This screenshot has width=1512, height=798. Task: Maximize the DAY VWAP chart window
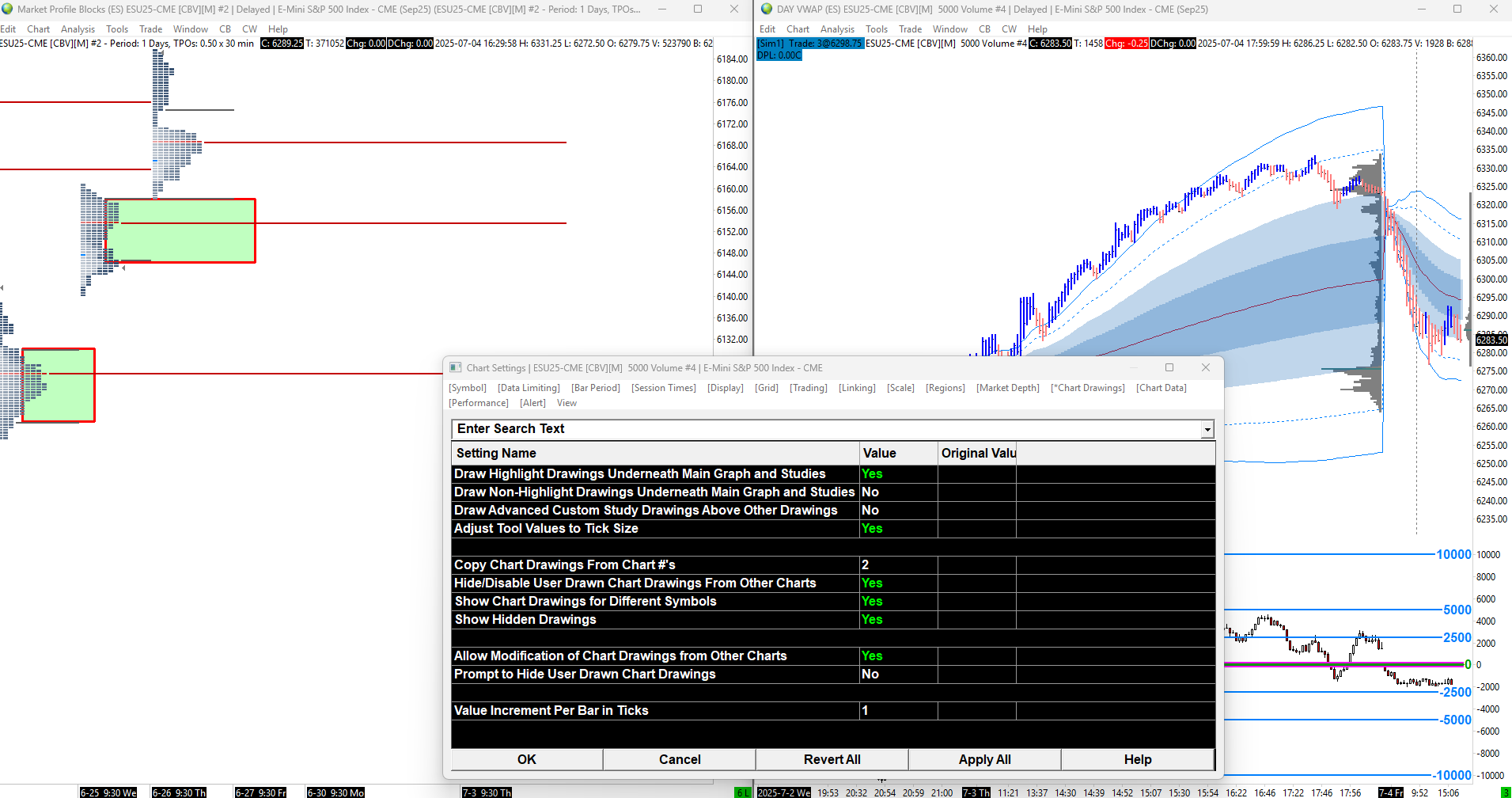click(1457, 9)
